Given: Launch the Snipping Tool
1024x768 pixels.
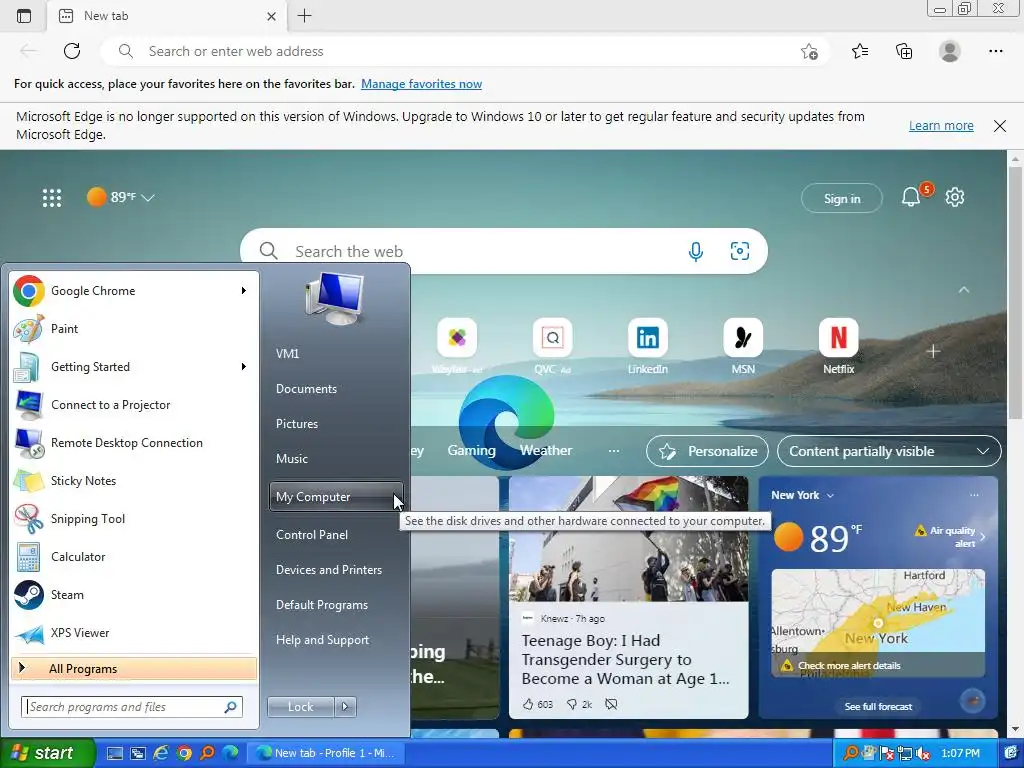Looking at the screenshot, I should coord(134,519).
